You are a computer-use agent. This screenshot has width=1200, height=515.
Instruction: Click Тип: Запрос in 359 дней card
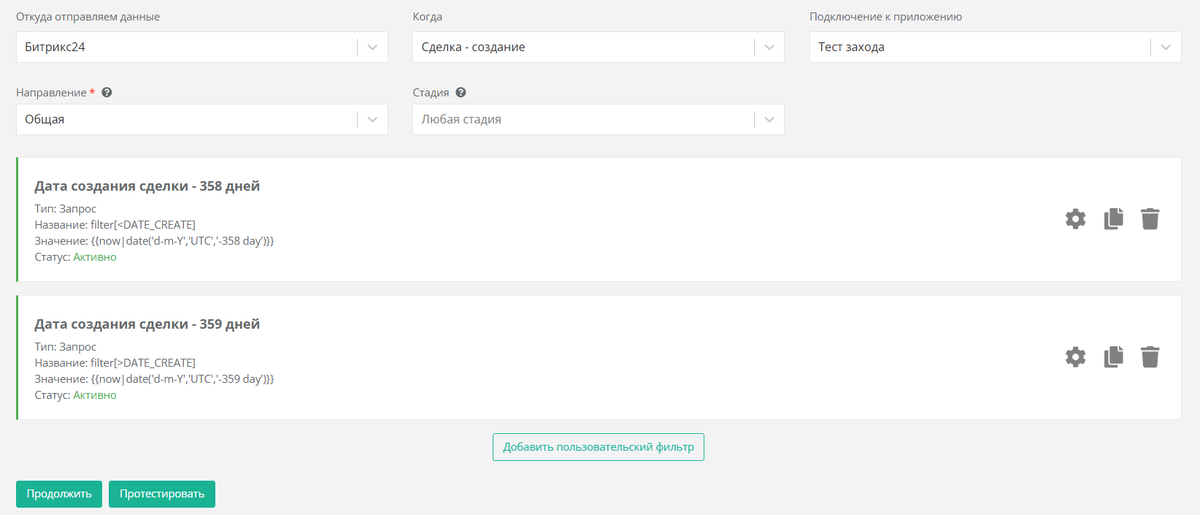[x=65, y=346]
